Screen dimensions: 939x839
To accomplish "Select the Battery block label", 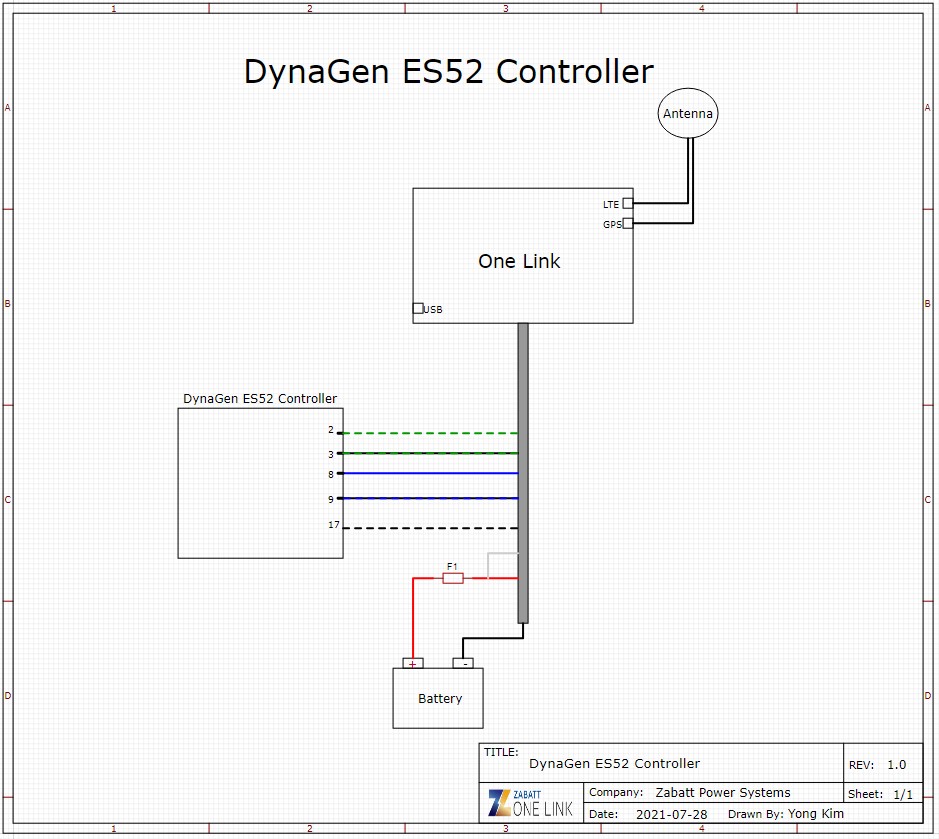I will (x=440, y=698).
